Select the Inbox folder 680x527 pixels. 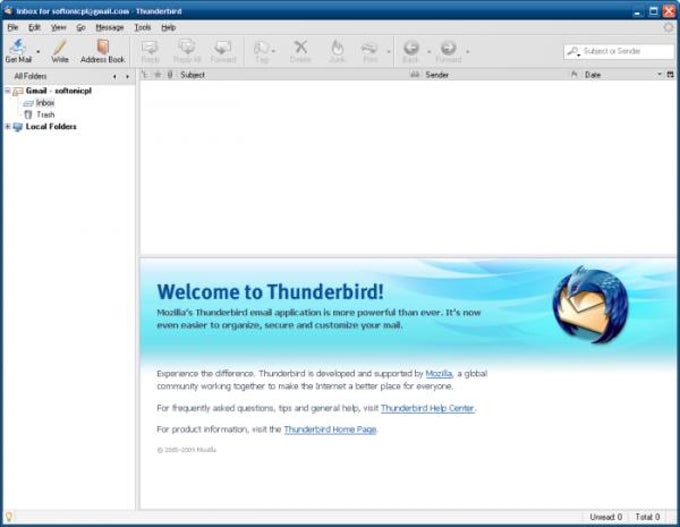pos(45,103)
